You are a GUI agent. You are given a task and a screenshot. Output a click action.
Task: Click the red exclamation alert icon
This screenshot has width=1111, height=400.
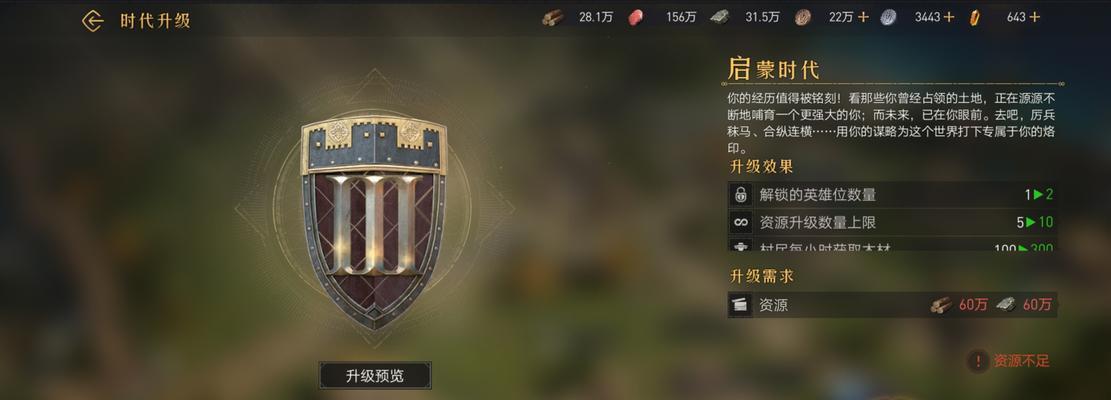[x=979, y=362]
